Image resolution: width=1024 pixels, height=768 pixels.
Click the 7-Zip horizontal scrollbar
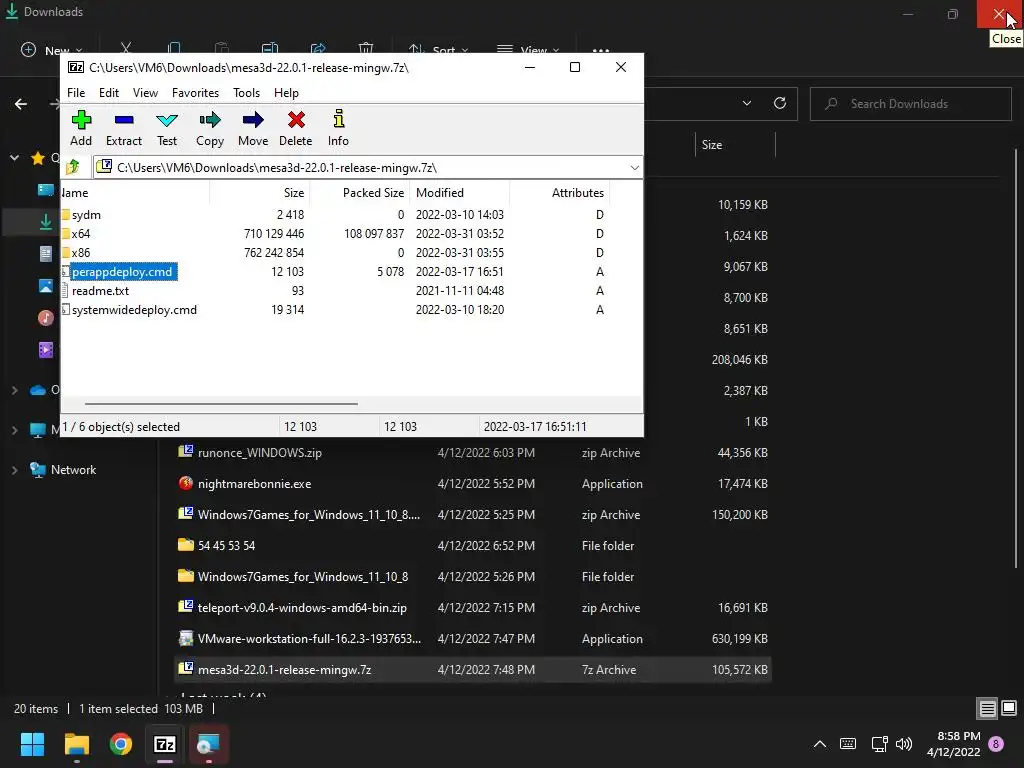221,404
